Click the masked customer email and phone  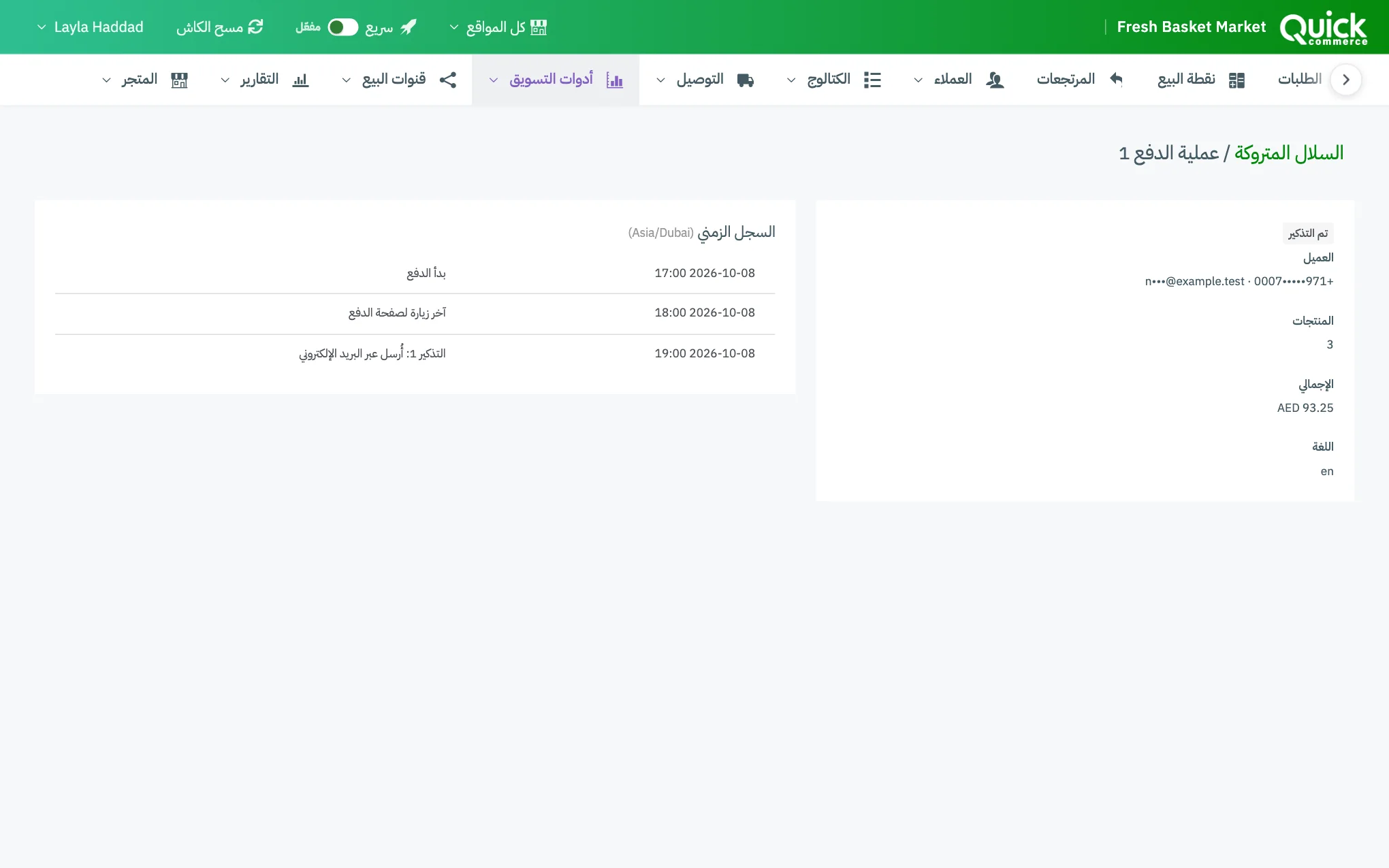click(x=1239, y=281)
